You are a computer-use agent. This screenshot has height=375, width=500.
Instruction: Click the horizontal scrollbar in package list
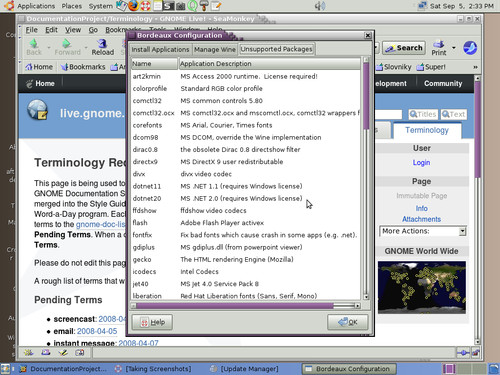[x=246, y=305]
